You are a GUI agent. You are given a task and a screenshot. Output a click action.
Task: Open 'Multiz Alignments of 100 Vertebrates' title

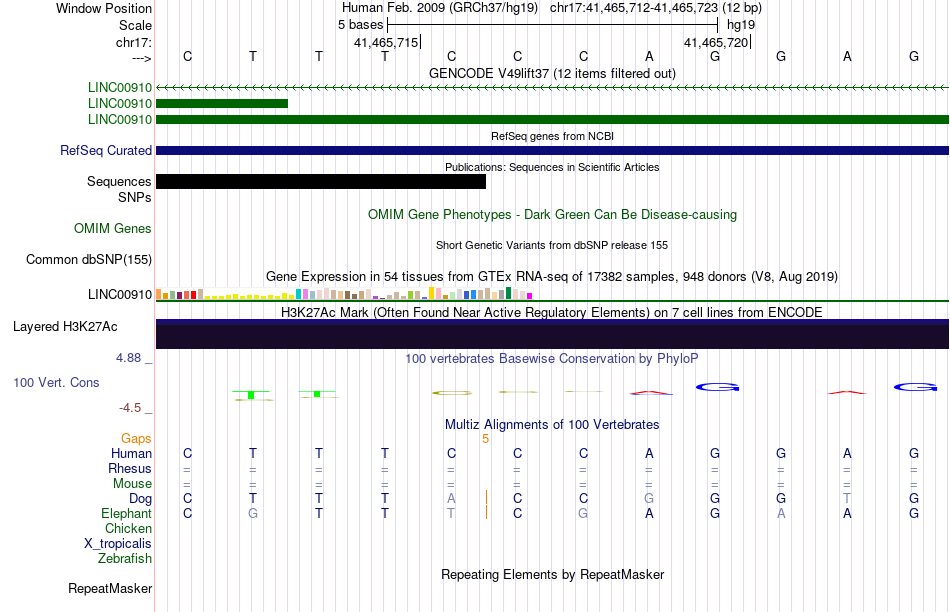coord(552,425)
